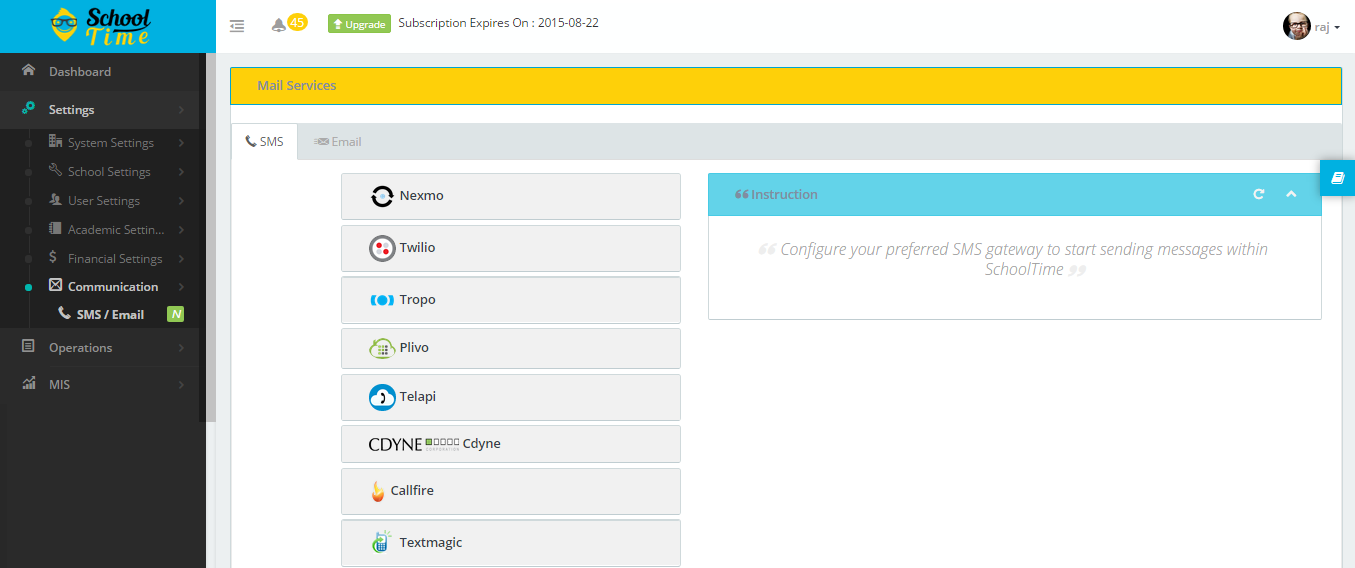The image size is (1355, 568).
Task: Switch to the Email tab
Action: pyautogui.click(x=338, y=142)
